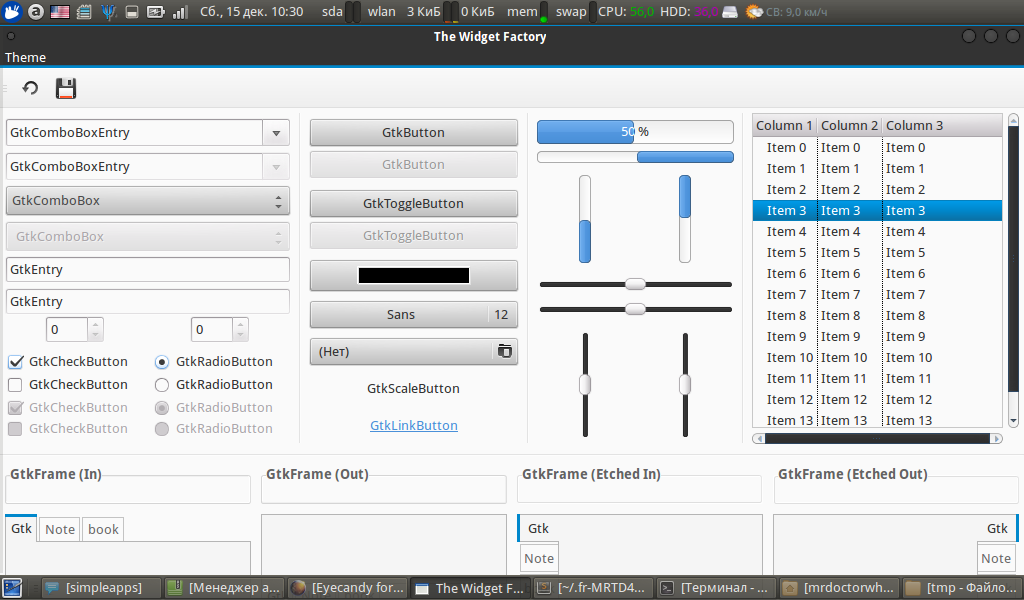This screenshot has width=1024, height=600.
Task: Switch to the [mrdoctorwh... taskbar window
Action: click(839, 588)
